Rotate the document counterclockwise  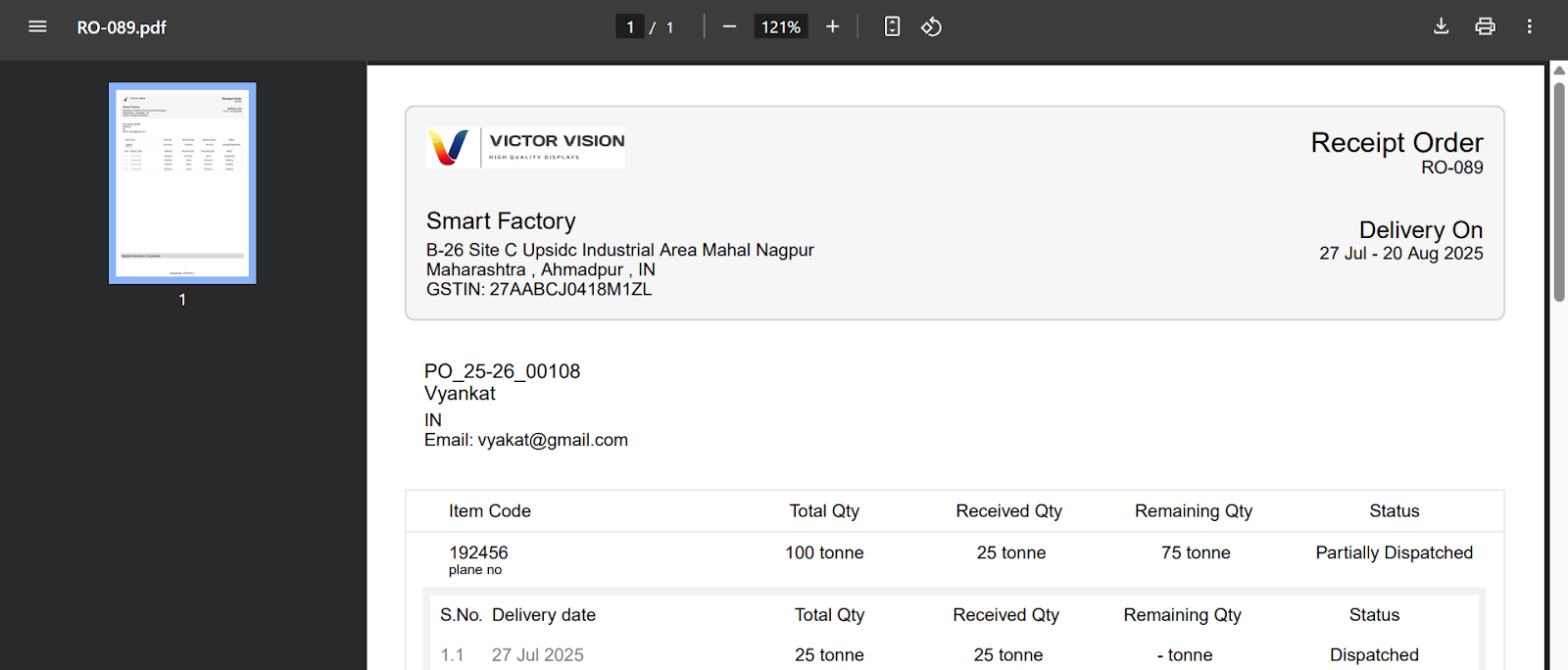tap(931, 26)
